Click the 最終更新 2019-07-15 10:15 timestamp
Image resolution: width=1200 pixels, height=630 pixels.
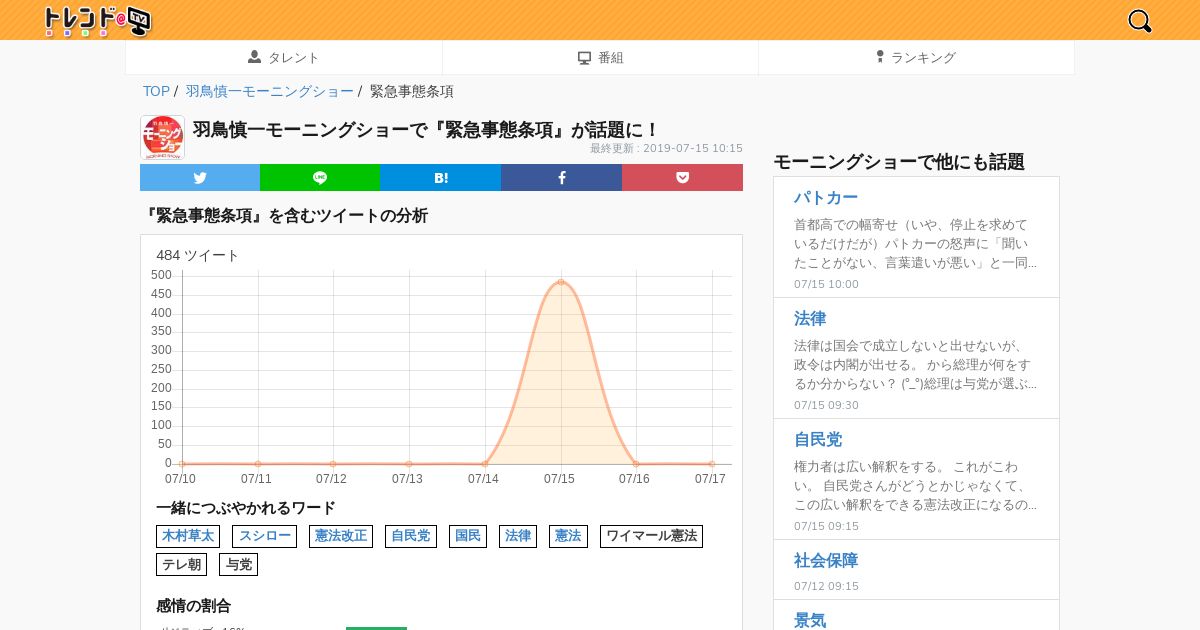tap(666, 148)
